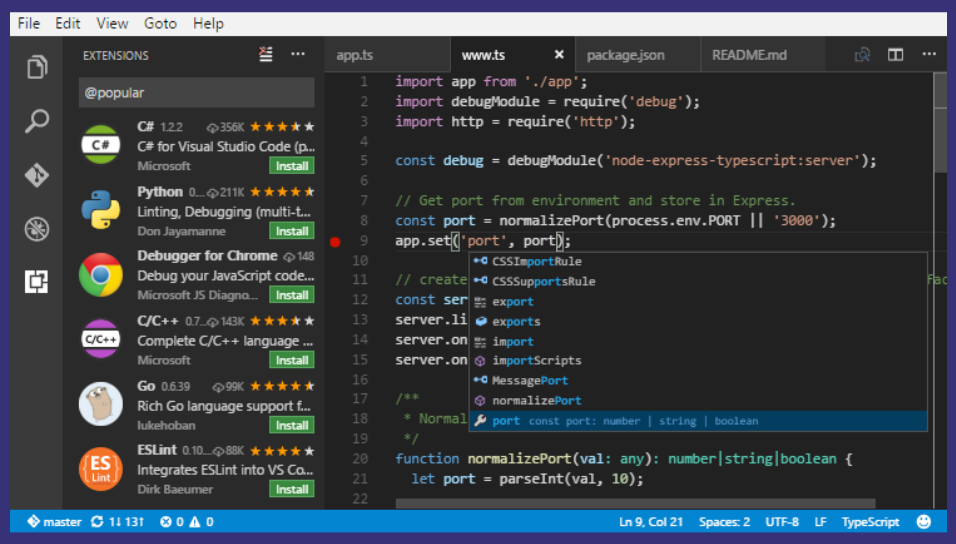Click the master branch indicator
The height and width of the screenshot is (544, 956).
pyautogui.click(x=54, y=521)
